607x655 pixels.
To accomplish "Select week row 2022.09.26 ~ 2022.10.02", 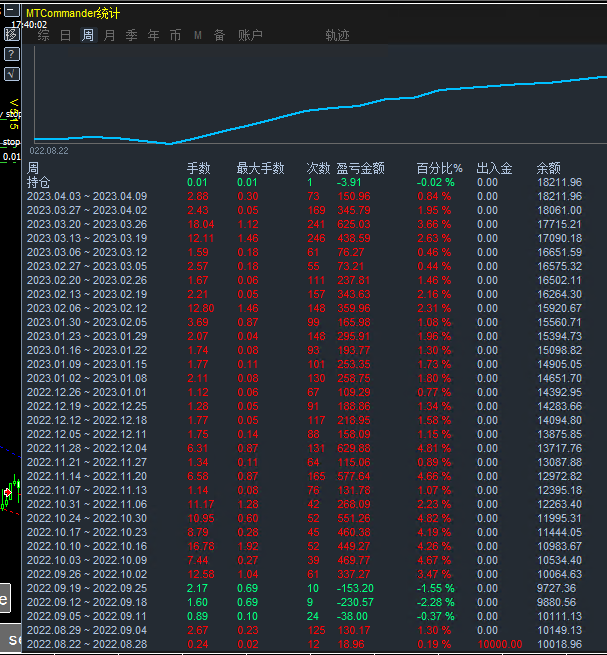I will click(304, 574).
